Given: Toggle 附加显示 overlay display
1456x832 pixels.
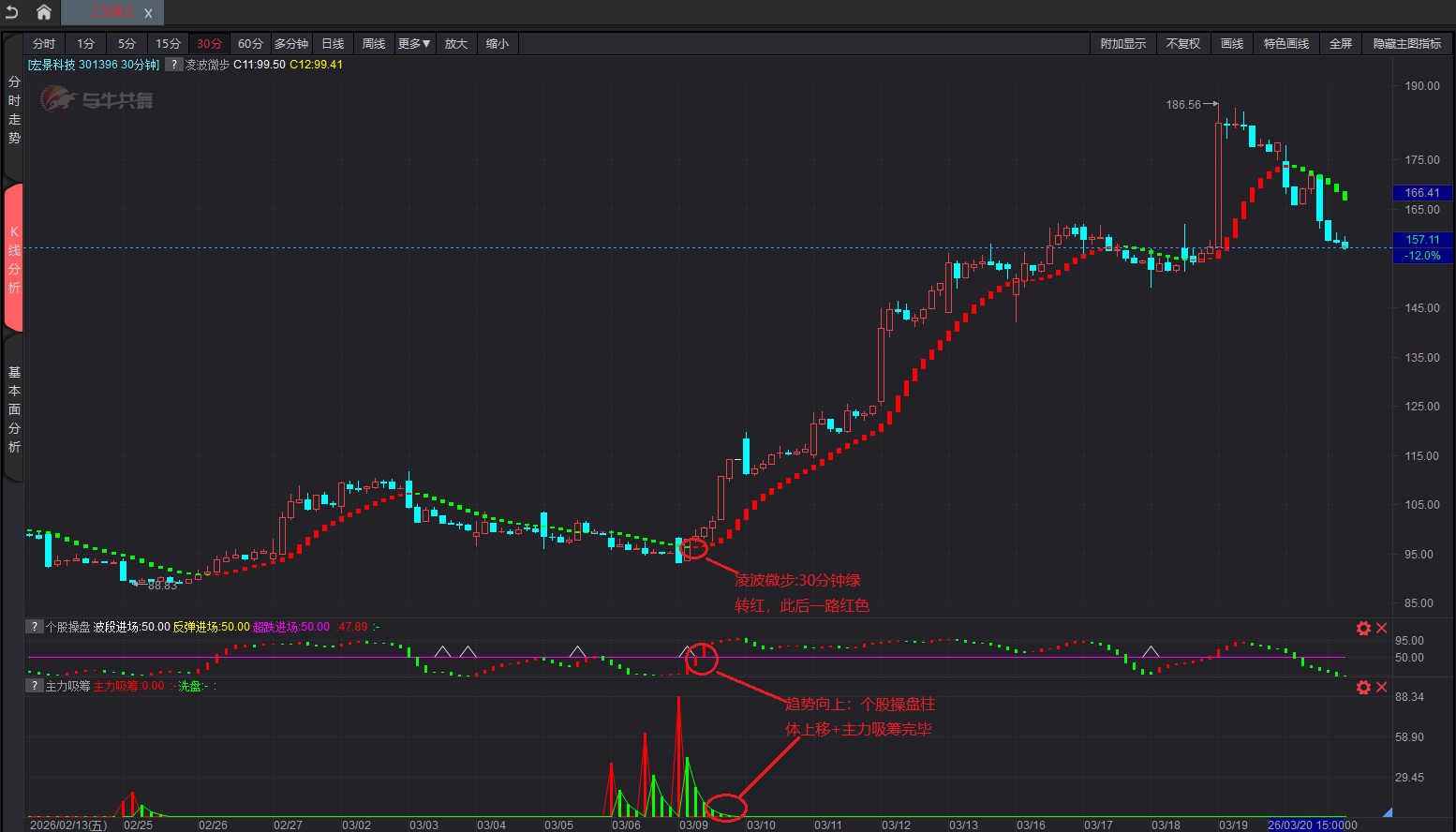Looking at the screenshot, I should point(1122,44).
